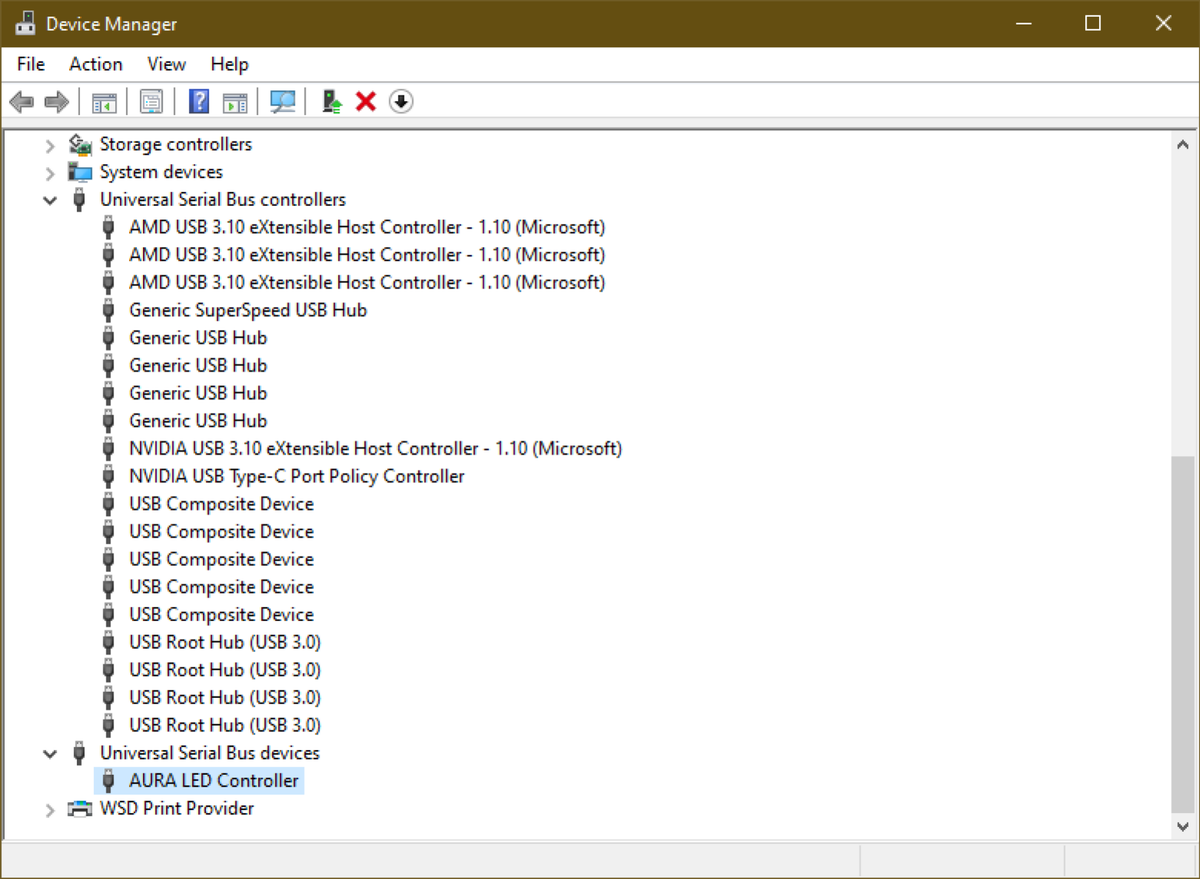Click the Update device driver icon
This screenshot has width=1200, height=879.
coord(333,101)
